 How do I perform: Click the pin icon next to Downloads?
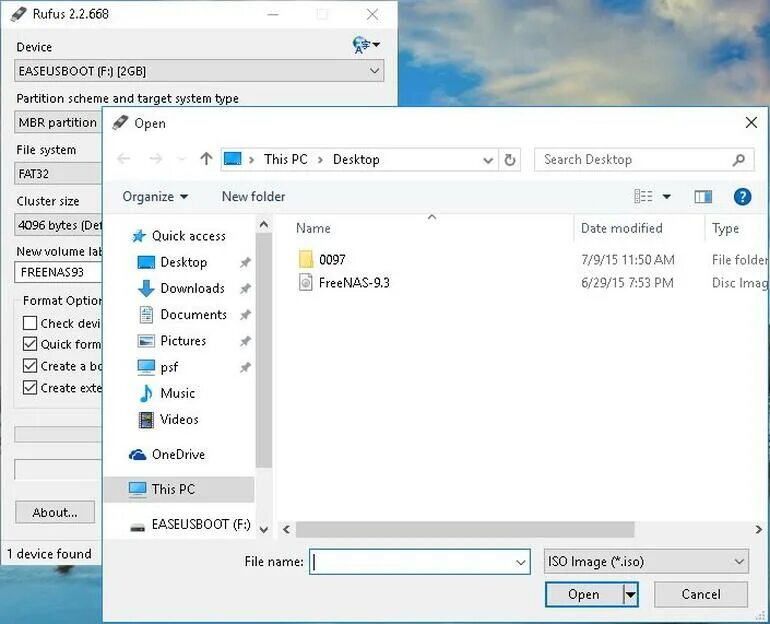click(245, 289)
